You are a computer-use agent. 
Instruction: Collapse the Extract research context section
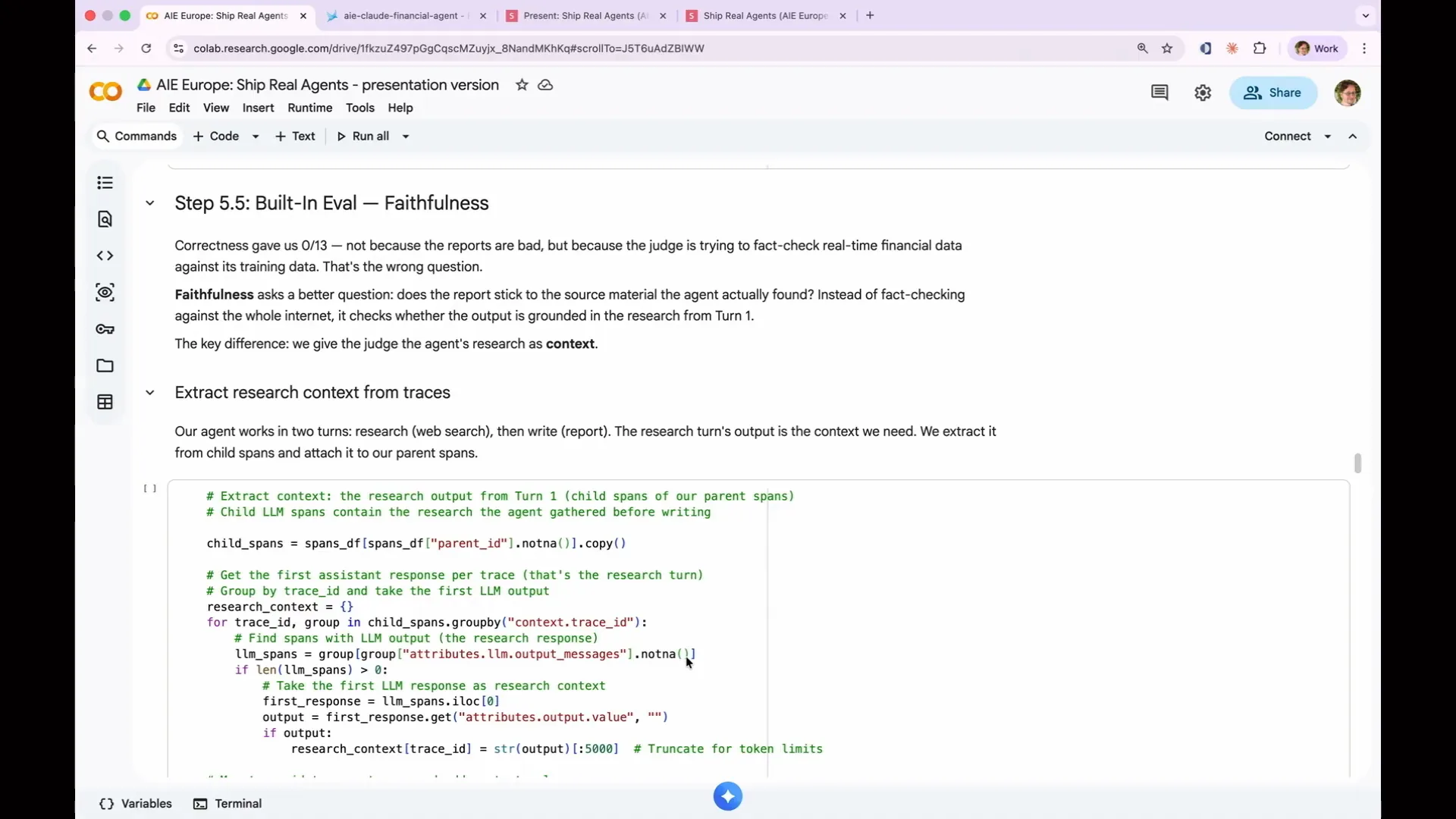150,393
